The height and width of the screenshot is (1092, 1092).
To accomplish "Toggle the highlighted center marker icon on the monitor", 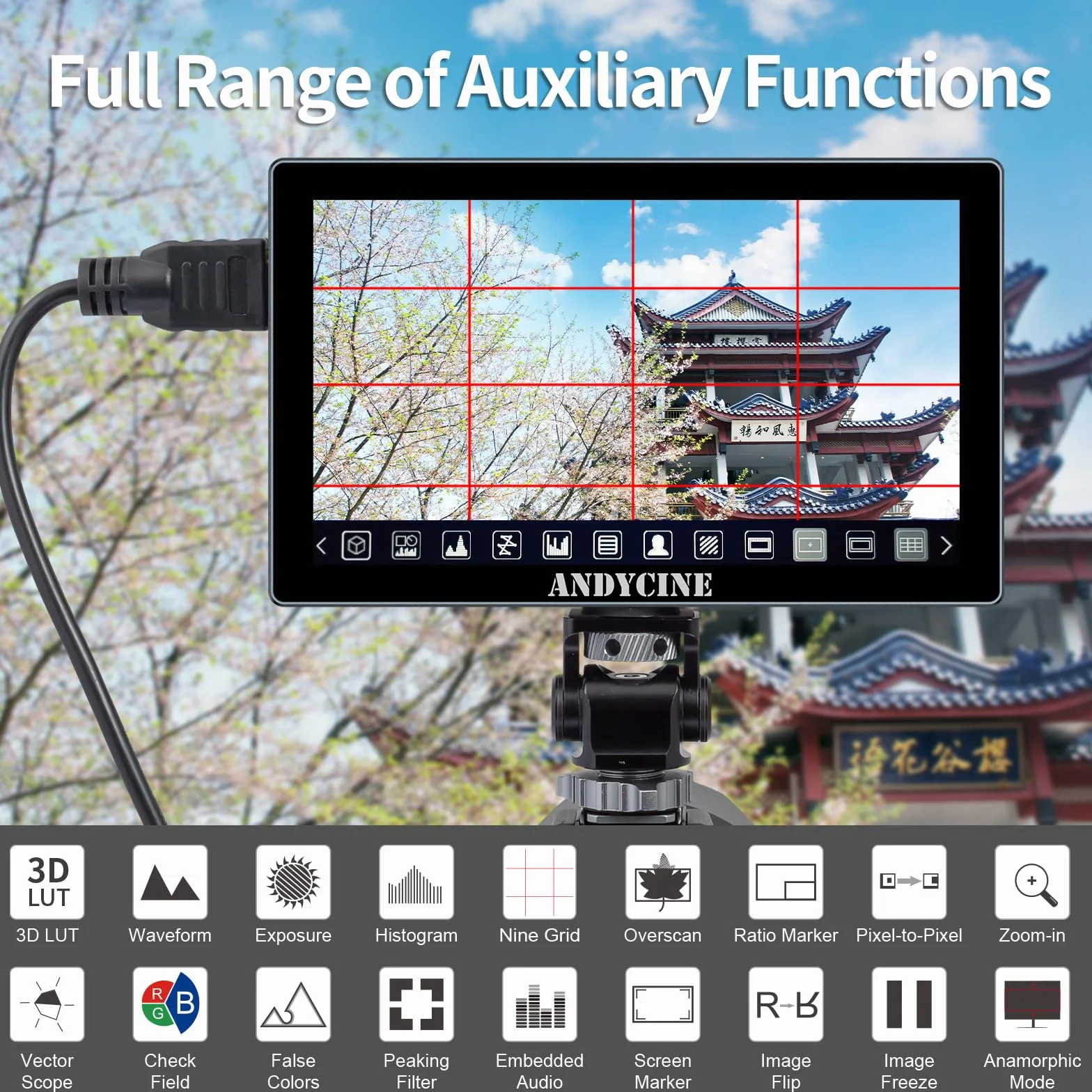I will click(x=810, y=545).
